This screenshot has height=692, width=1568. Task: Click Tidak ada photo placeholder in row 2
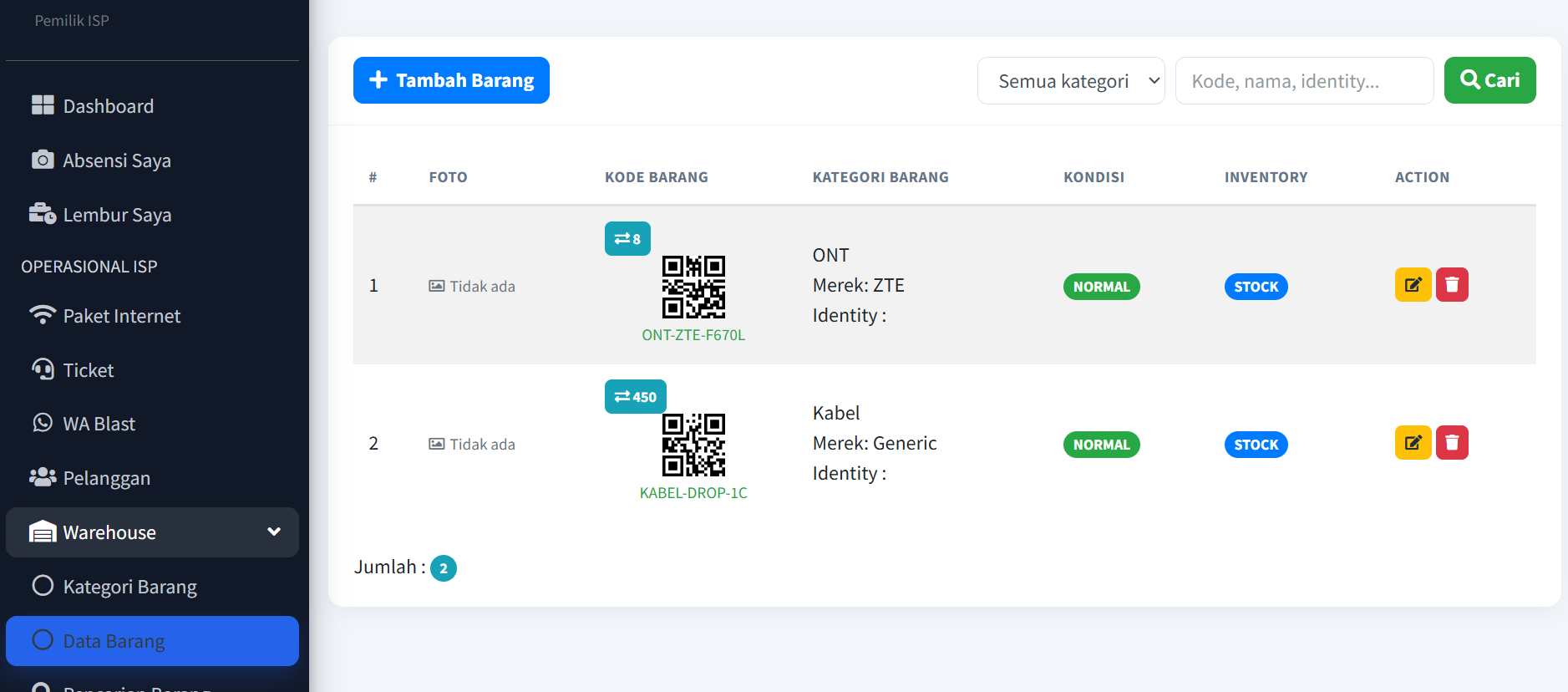[x=472, y=445]
